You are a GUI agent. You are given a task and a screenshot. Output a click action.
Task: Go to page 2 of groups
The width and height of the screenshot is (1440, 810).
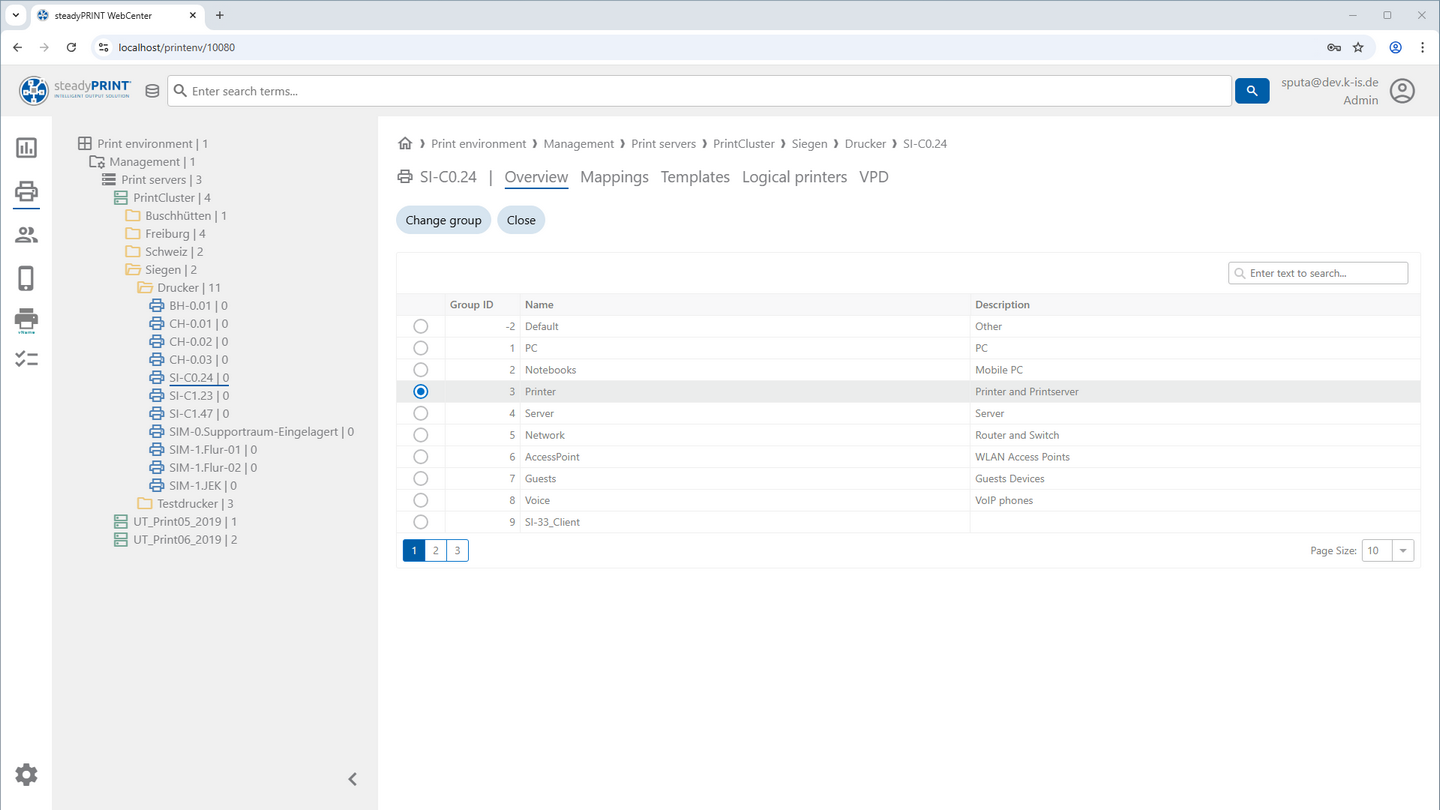436,551
